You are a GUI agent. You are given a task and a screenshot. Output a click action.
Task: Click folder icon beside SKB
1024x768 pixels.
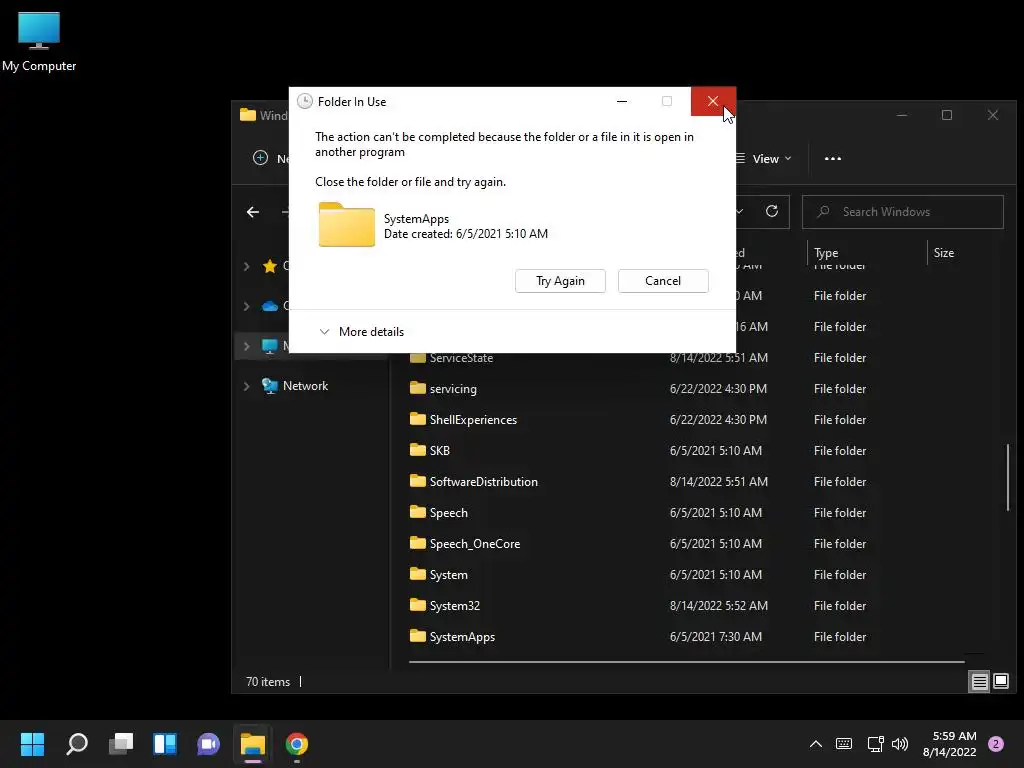click(417, 450)
